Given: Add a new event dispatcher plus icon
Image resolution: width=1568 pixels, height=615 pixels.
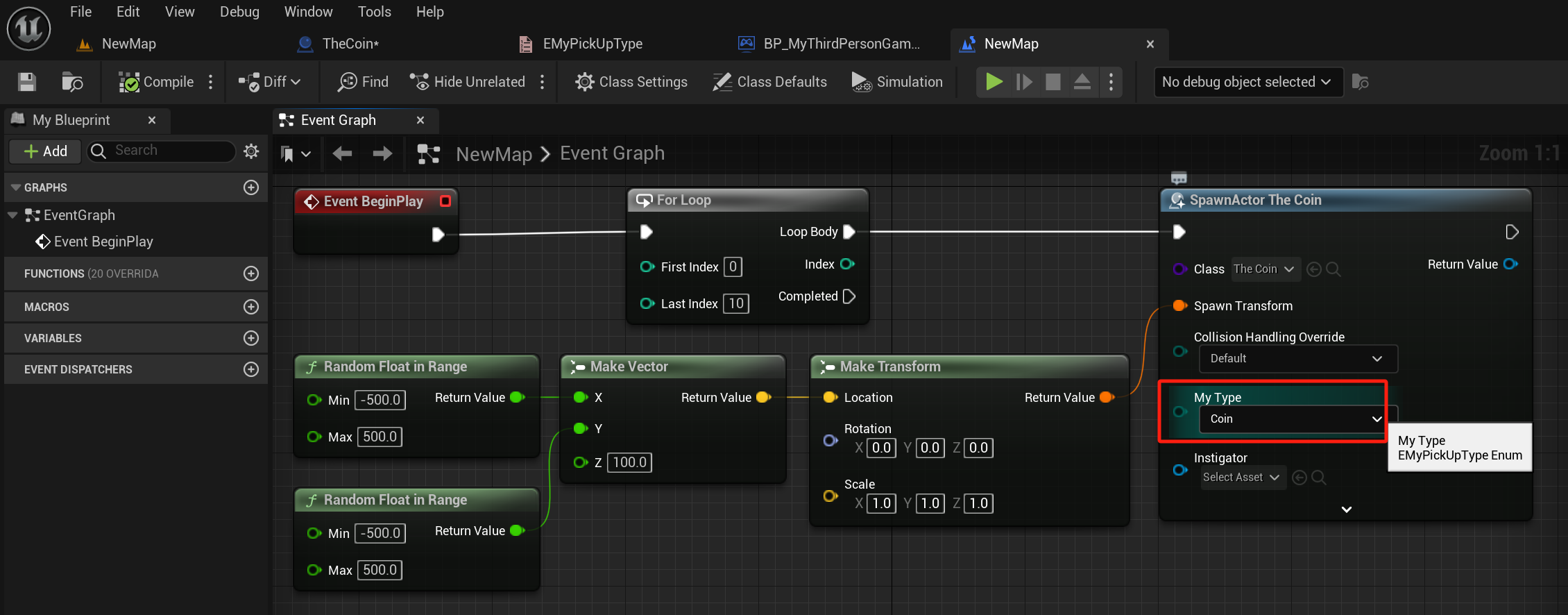Looking at the screenshot, I should tap(251, 369).
